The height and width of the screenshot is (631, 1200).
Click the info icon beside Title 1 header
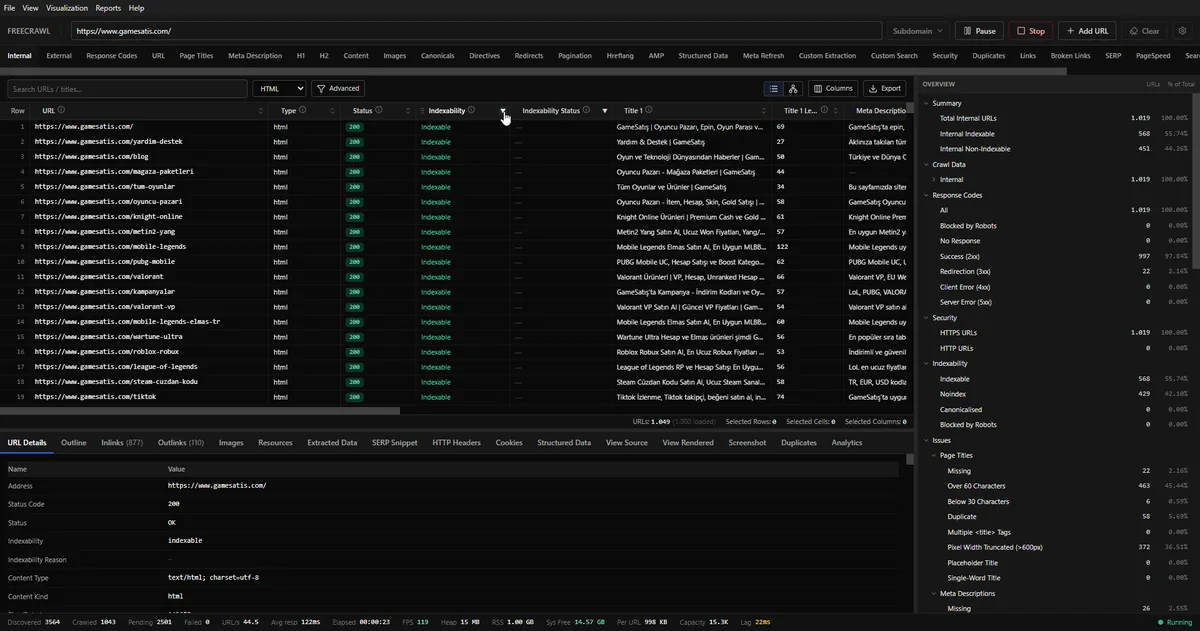click(649, 110)
